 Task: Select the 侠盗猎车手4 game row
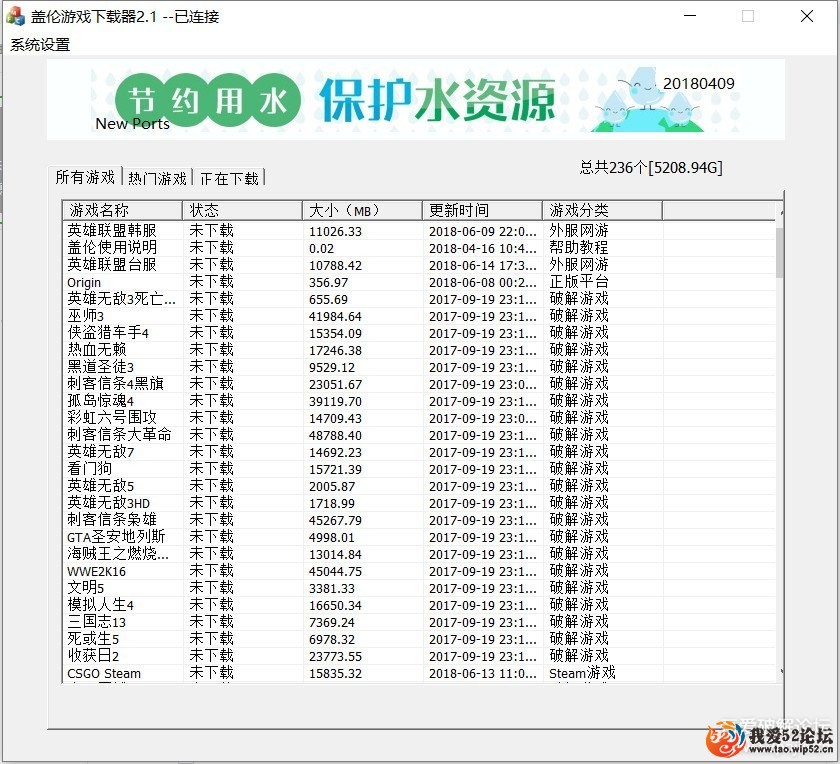(419, 333)
